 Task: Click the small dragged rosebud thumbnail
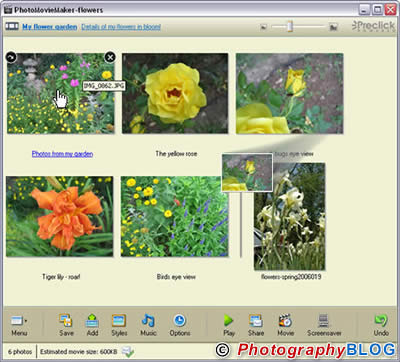tap(247, 173)
